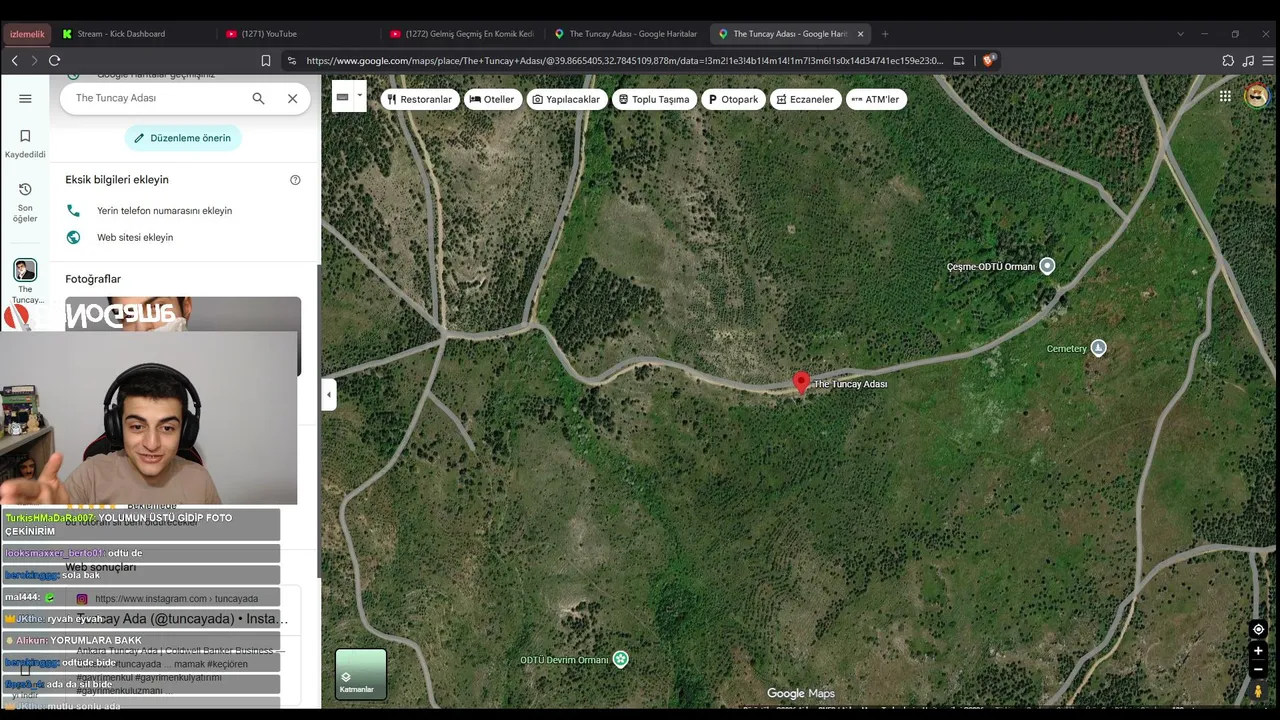This screenshot has width=1280, height=720.
Task: Open the Google Maps hamburger menu
Action: pyautogui.click(x=25, y=98)
